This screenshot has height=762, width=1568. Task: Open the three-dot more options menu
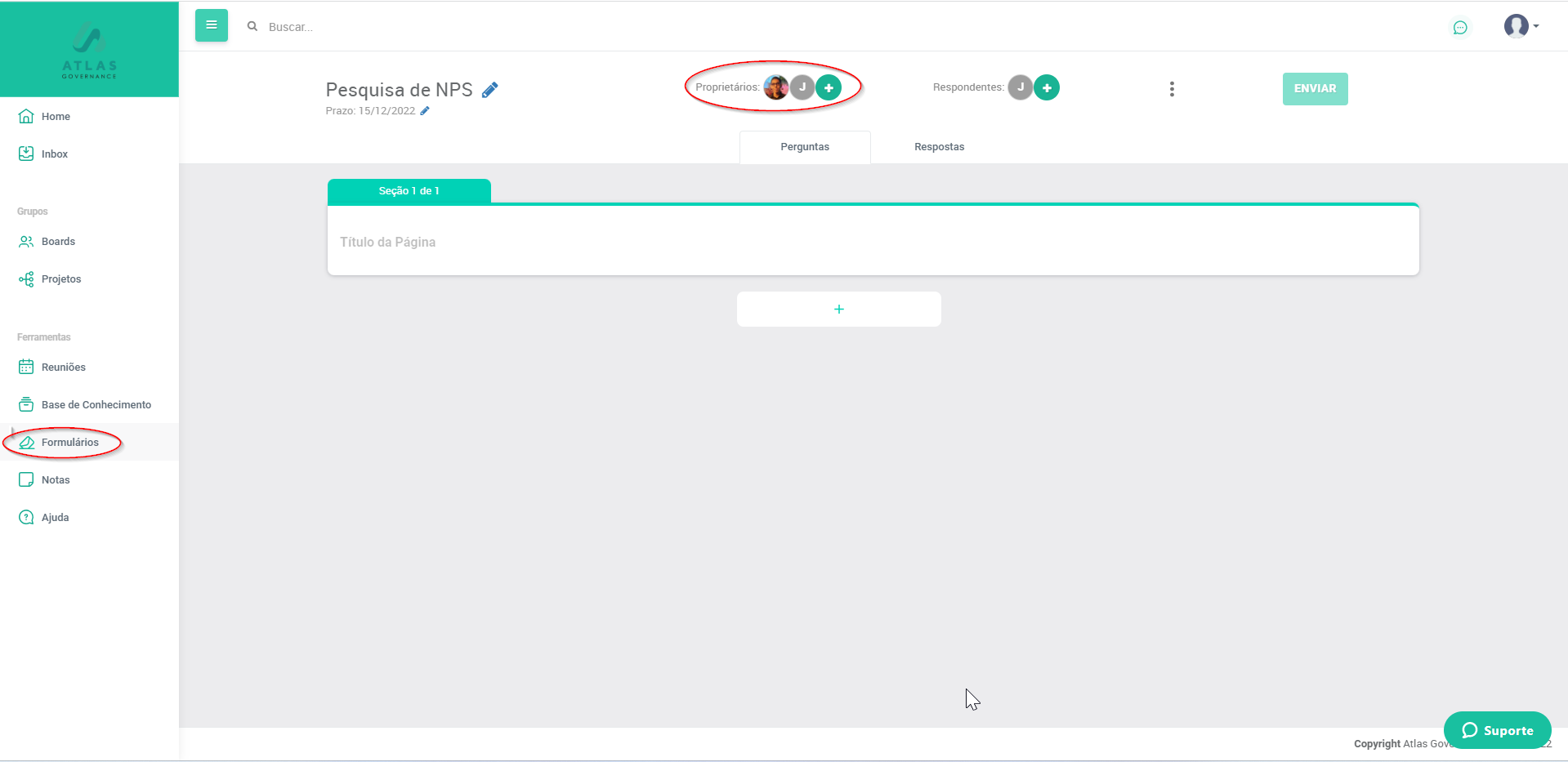(x=1172, y=89)
